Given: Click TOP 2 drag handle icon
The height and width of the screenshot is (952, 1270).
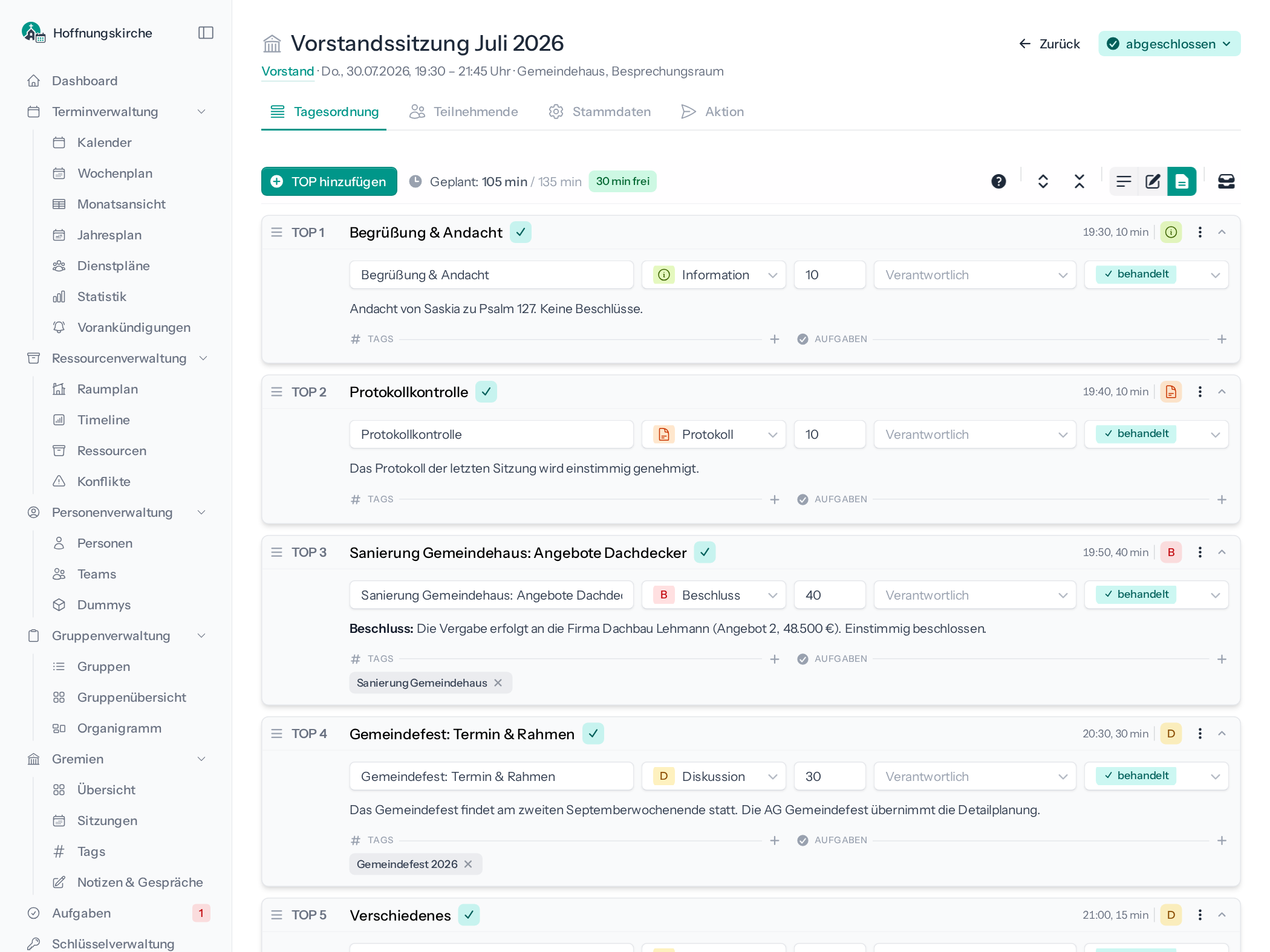Looking at the screenshot, I should (276, 392).
